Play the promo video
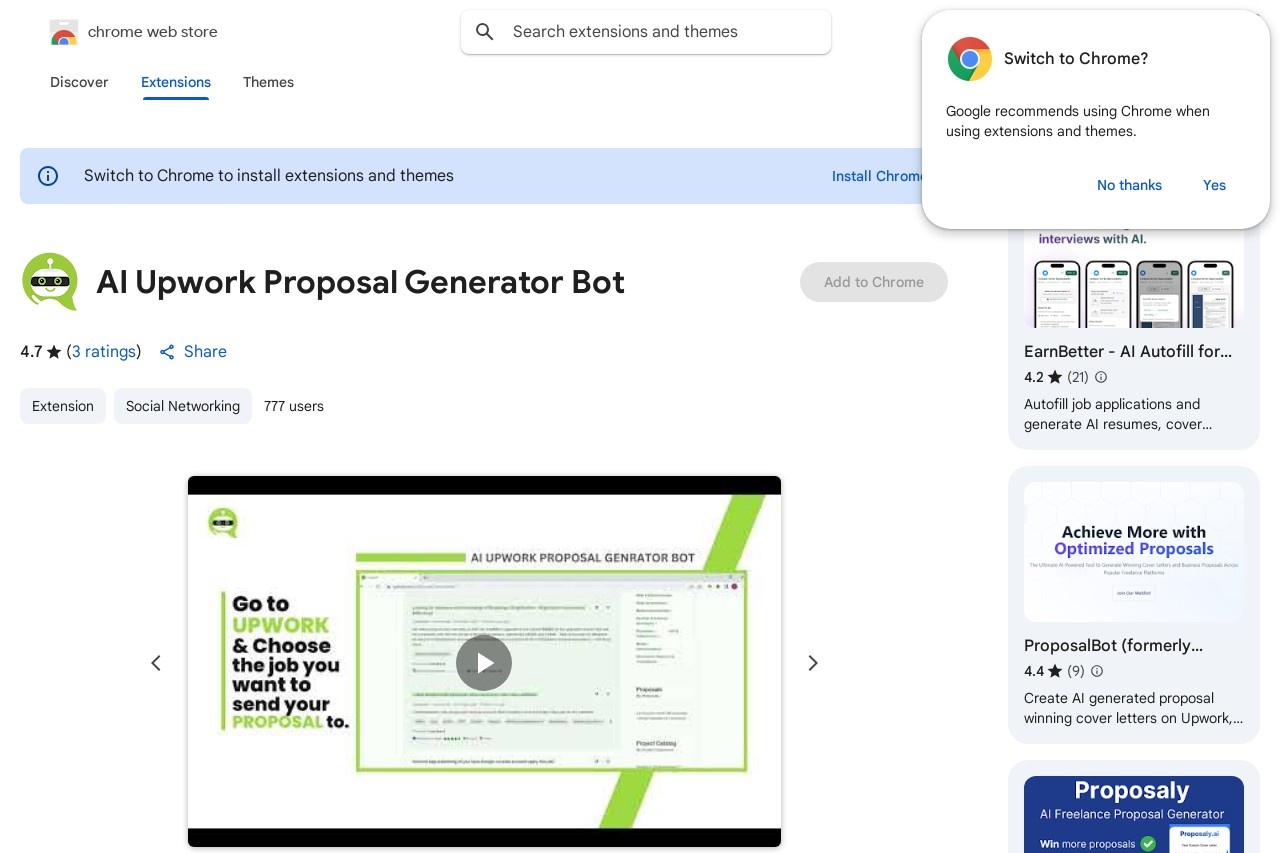Image resolution: width=1280 pixels, height=853 pixels. pos(484,663)
